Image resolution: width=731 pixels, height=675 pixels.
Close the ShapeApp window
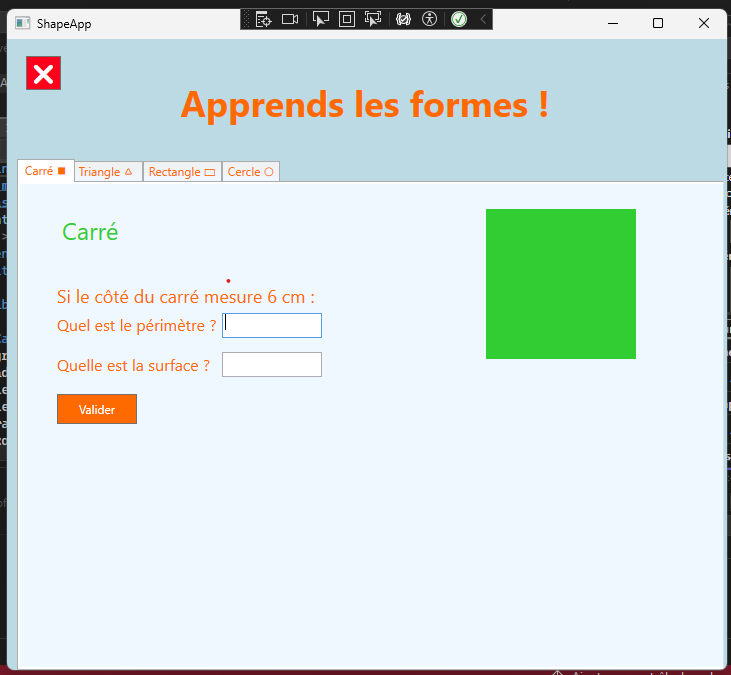[x=703, y=23]
